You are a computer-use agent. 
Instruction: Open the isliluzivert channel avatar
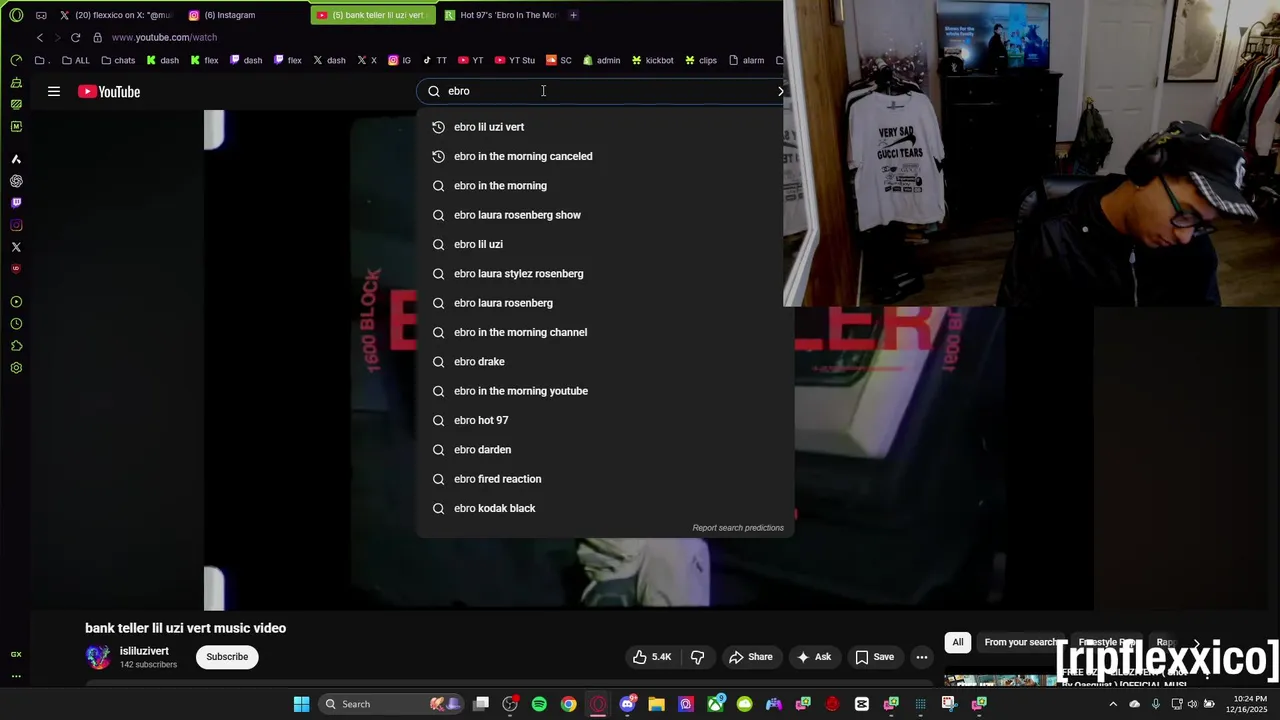[x=98, y=657]
